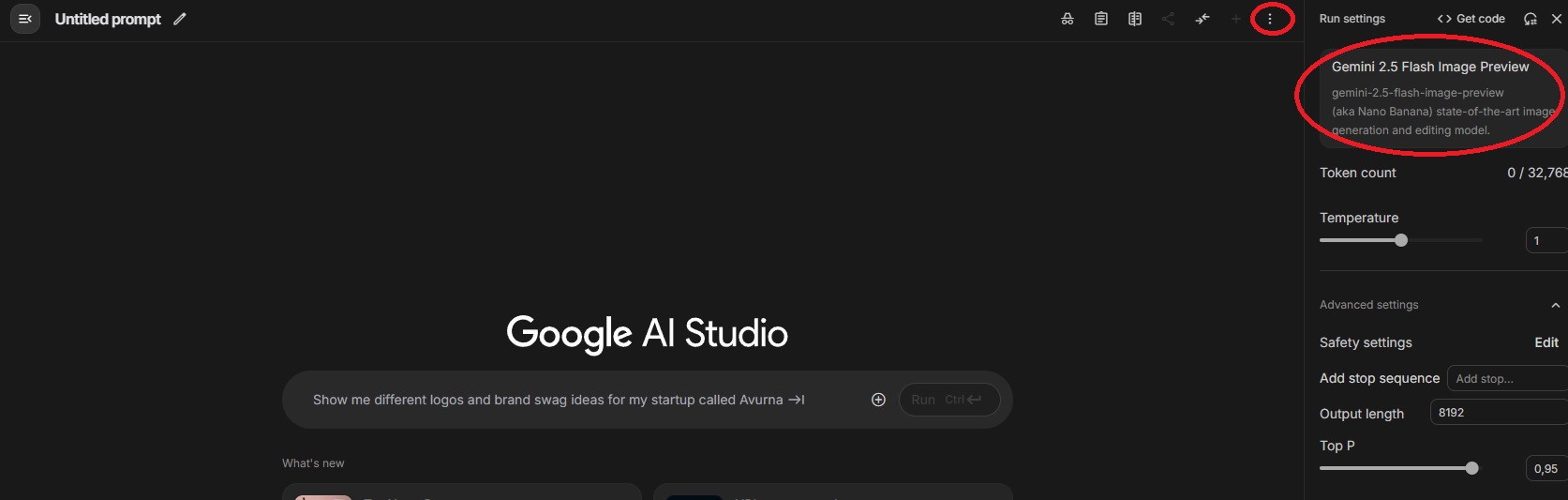Click the Get code button
1568x500 pixels.
[1471, 19]
